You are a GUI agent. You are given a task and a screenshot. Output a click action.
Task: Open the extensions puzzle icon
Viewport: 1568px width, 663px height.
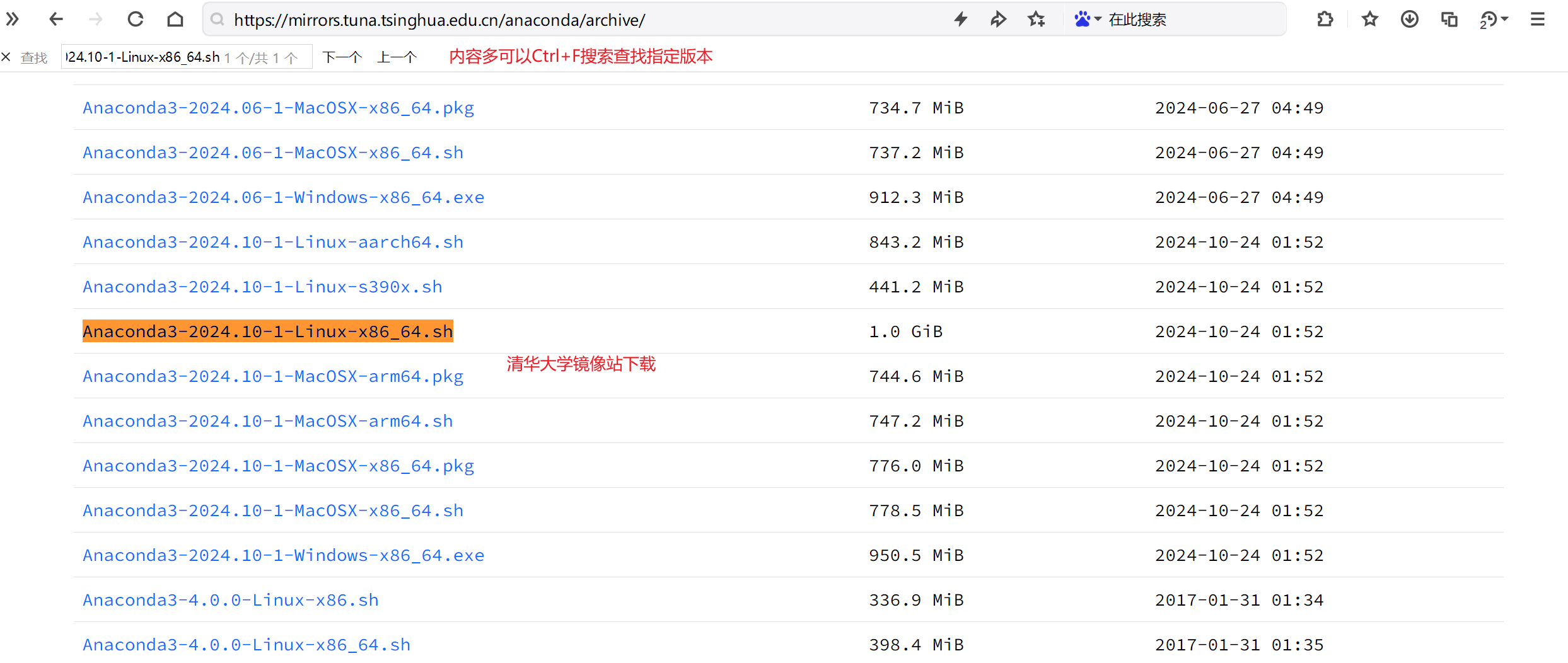tap(1325, 20)
